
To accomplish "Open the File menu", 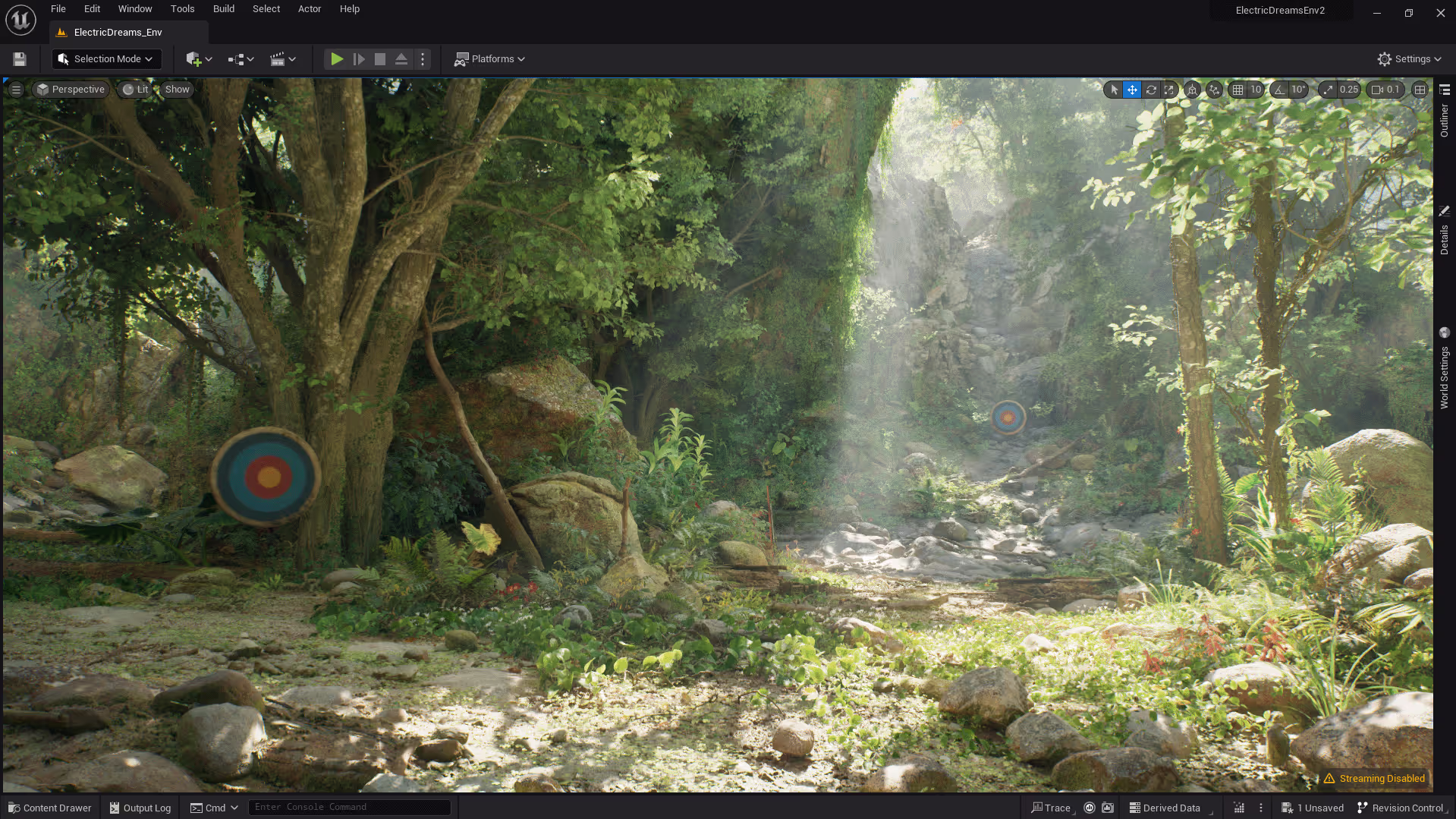I will click(x=58, y=9).
